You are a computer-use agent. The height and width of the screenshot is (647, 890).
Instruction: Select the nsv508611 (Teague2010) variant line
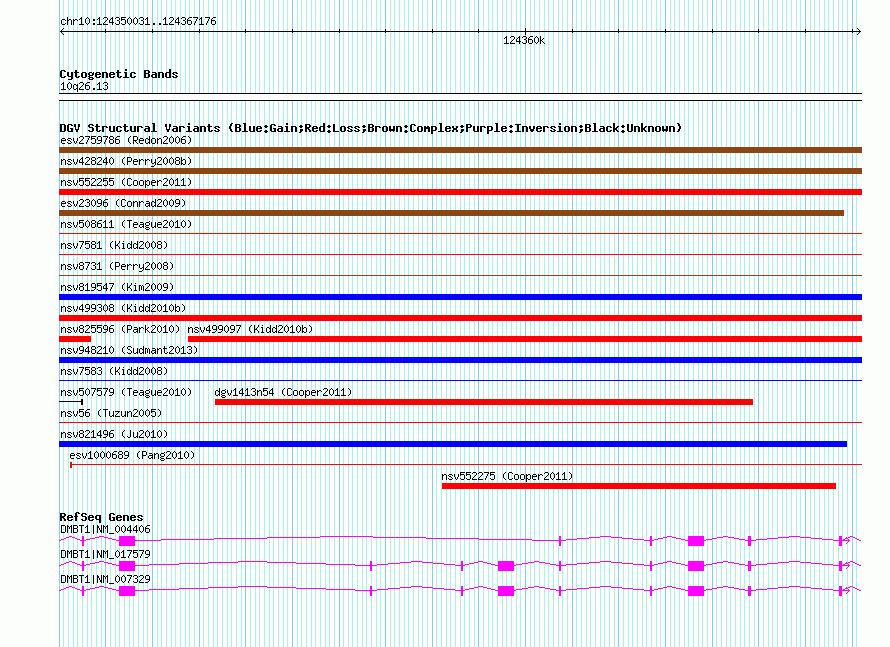[460, 234]
